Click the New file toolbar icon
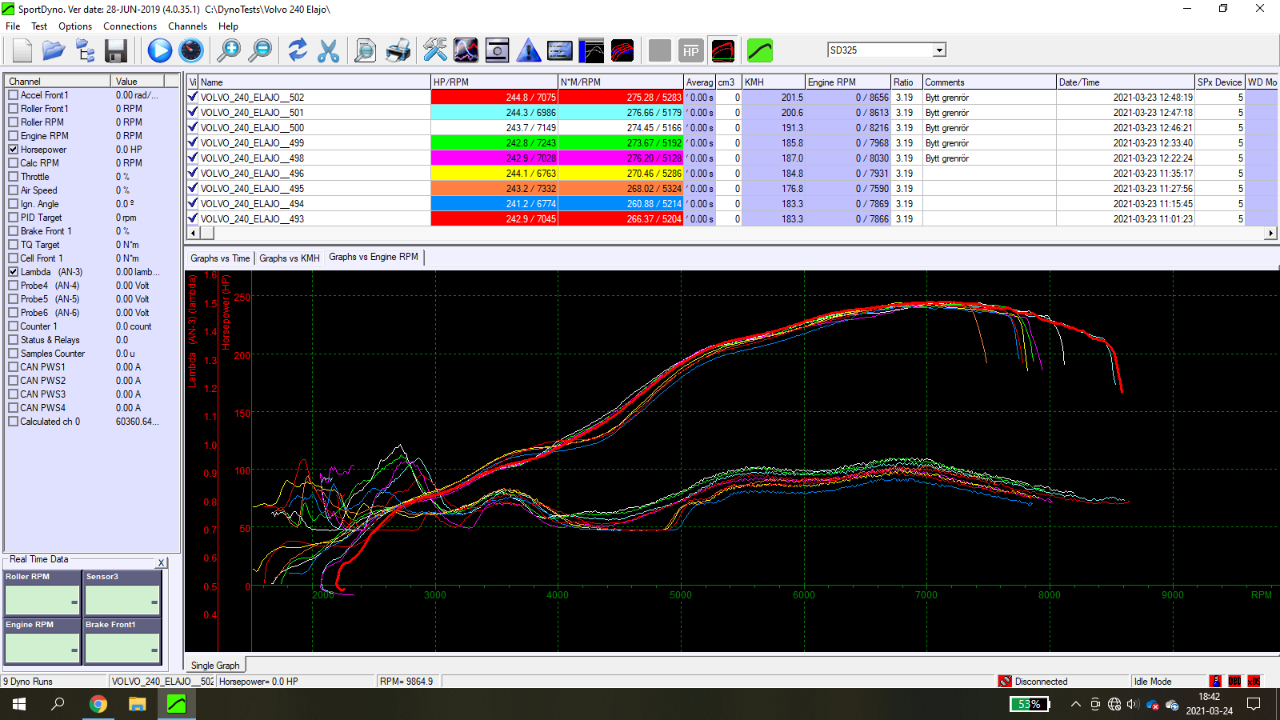 (x=23, y=50)
